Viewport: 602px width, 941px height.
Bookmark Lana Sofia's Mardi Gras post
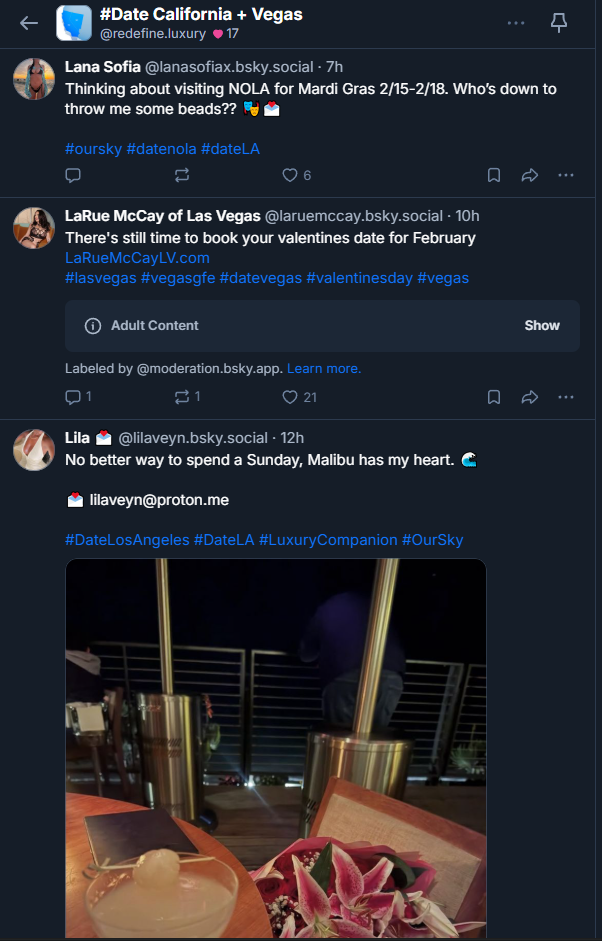coord(493,174)
